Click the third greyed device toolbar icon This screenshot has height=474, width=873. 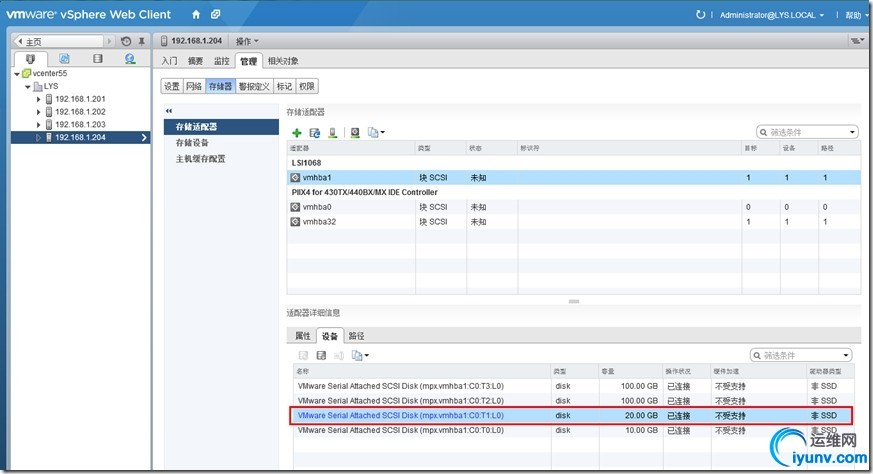click(x=339, y=355)
